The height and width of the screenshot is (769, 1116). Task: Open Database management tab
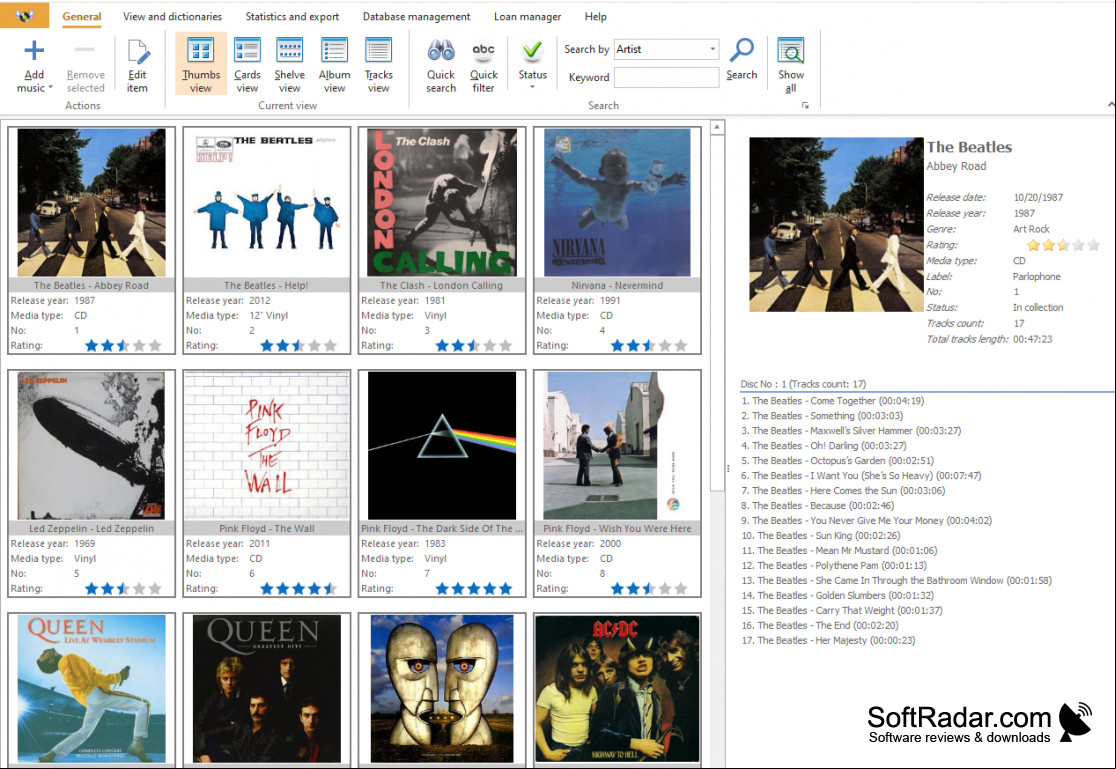(416, 16)
